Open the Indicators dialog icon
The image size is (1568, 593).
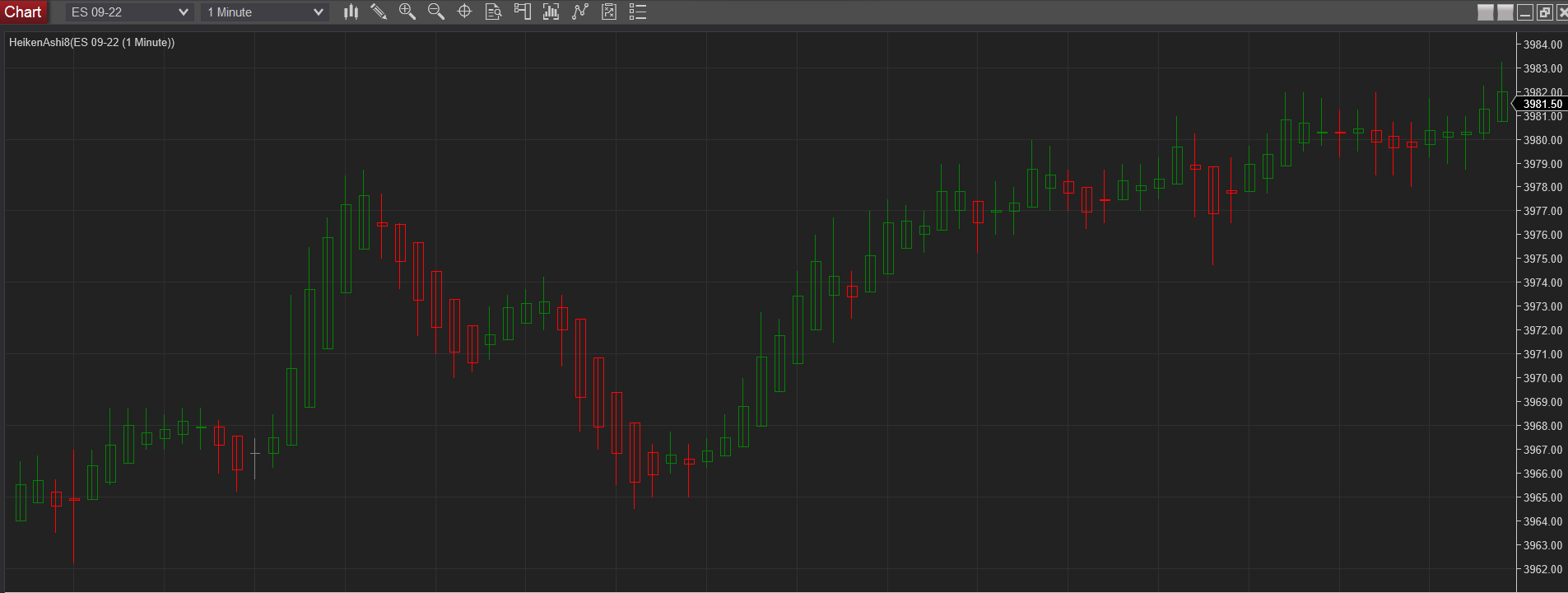pos(551,12)
